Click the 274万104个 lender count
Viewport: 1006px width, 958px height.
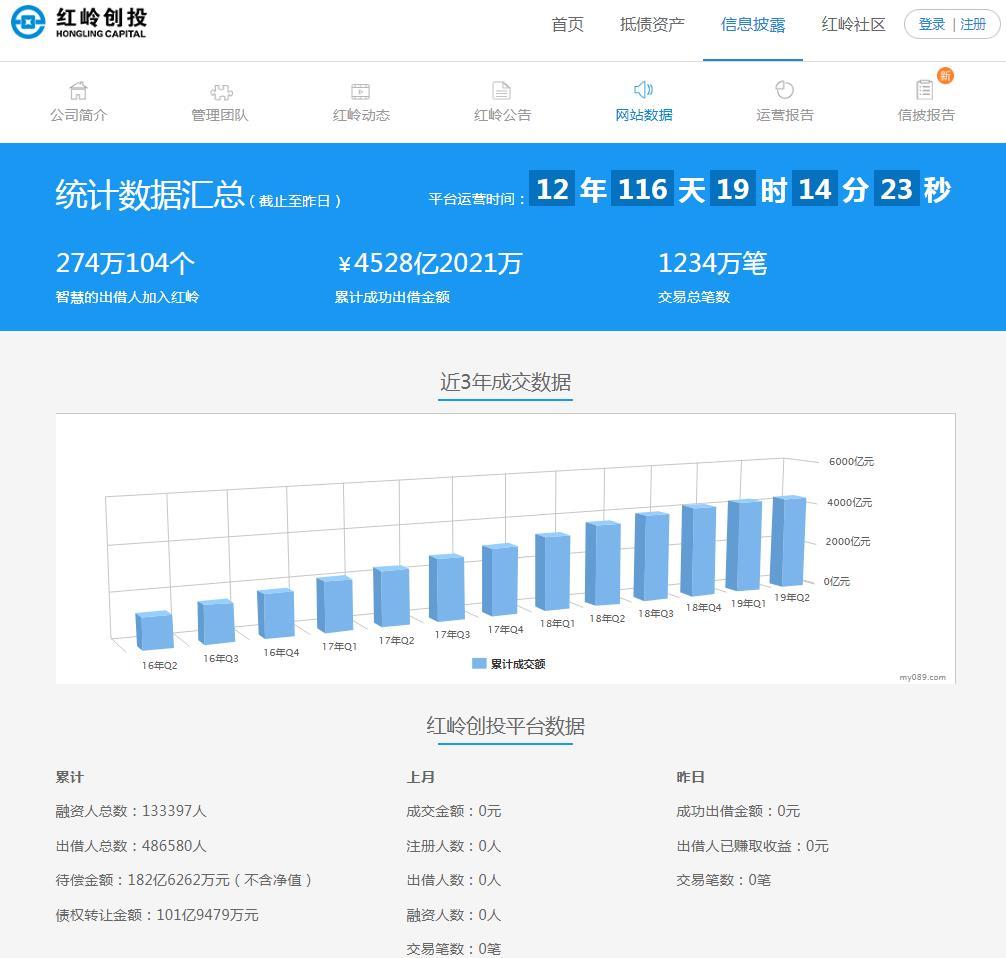[125, 263]
